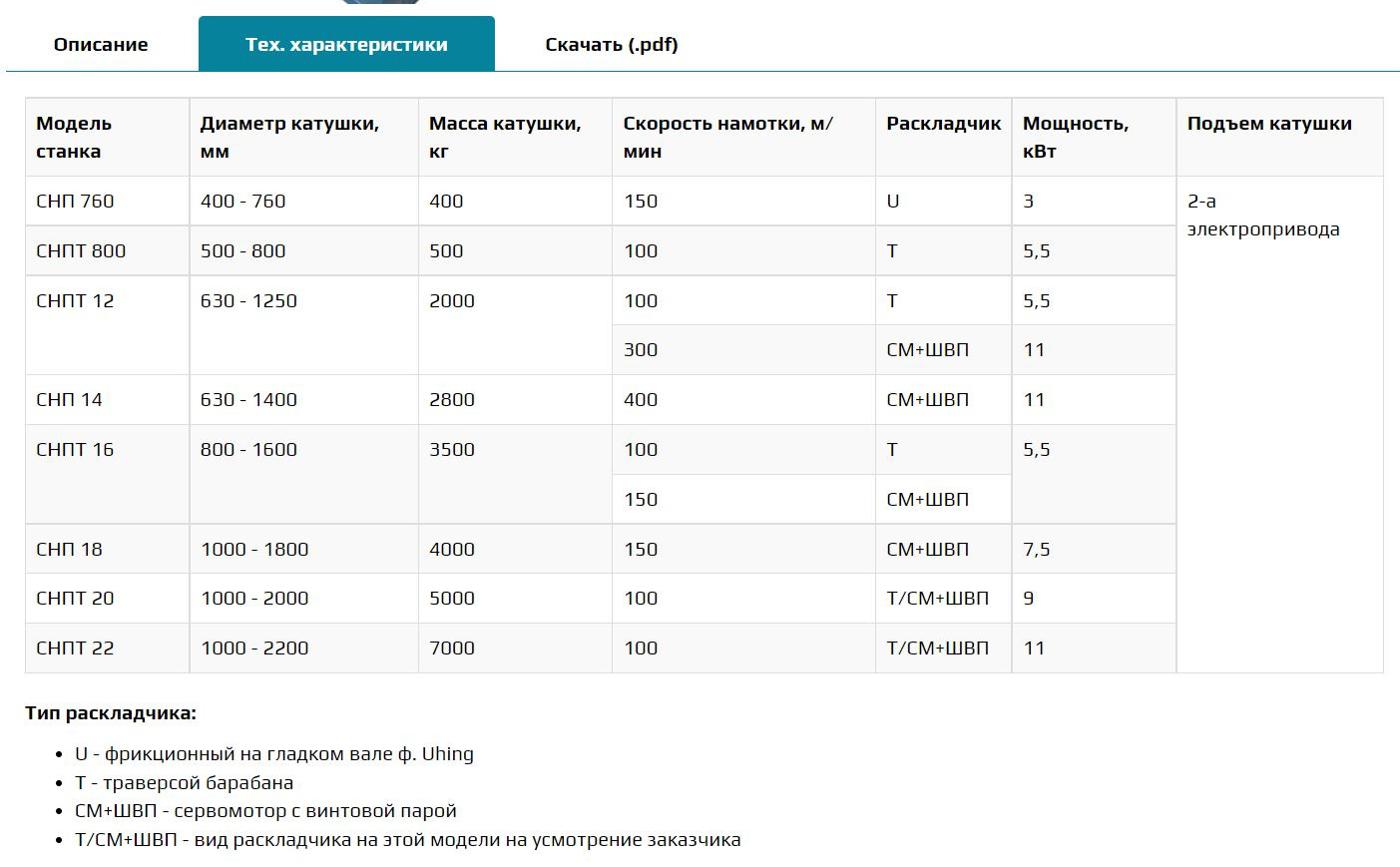Click the Подъем катушки column header
This screenshot has width=1400, height=867.
pyautogui.click(x=1269, y=124)
